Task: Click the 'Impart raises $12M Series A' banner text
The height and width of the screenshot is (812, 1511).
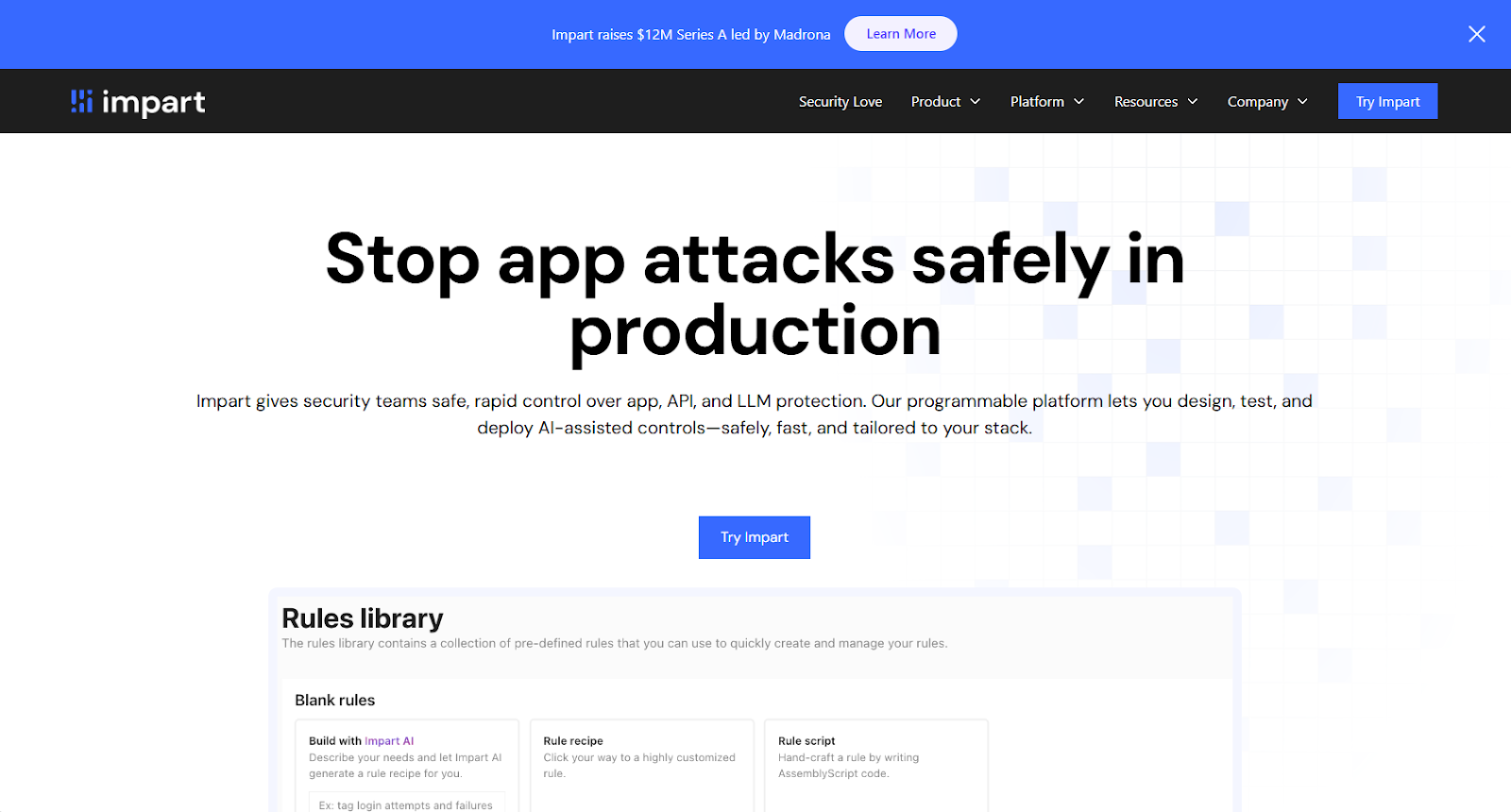Action: [x=691, y=35]
